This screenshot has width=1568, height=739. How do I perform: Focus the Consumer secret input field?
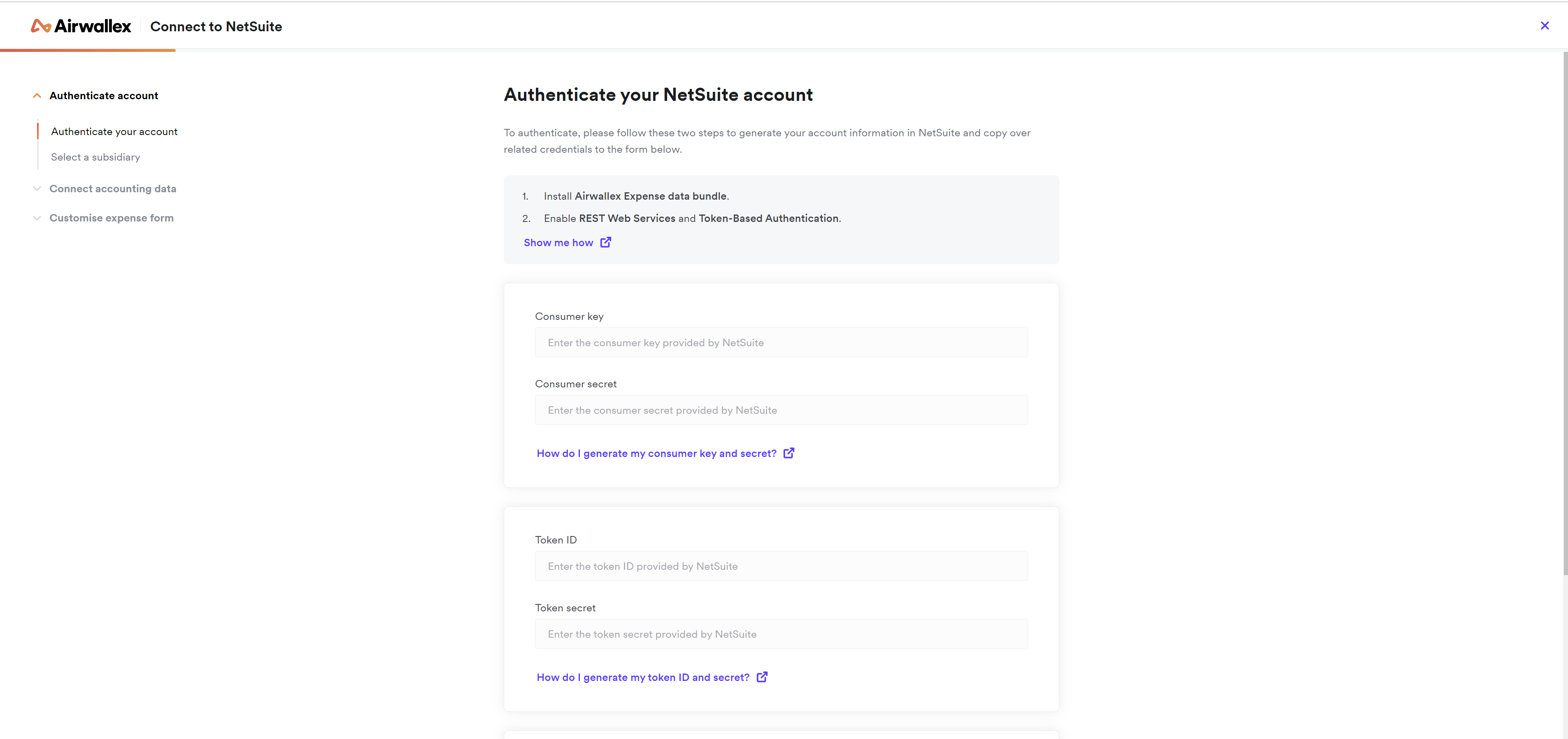tap(781, 410)
